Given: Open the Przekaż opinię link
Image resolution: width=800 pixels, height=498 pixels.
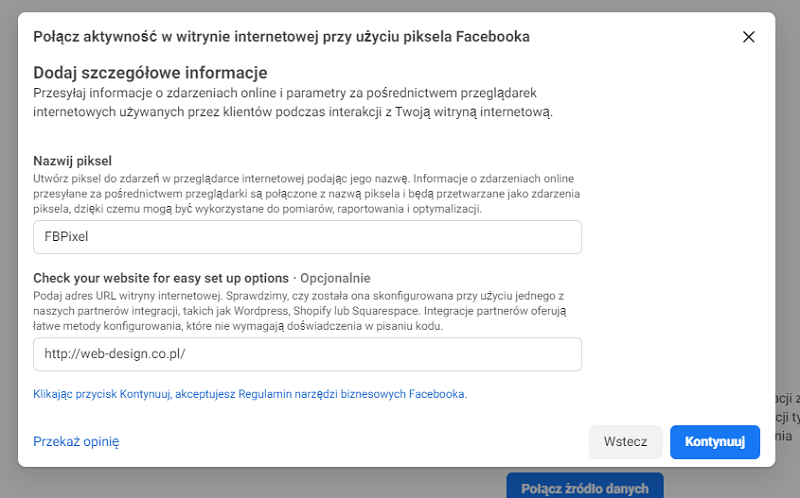Looking at the screenshot, I should tap(76, 441).
